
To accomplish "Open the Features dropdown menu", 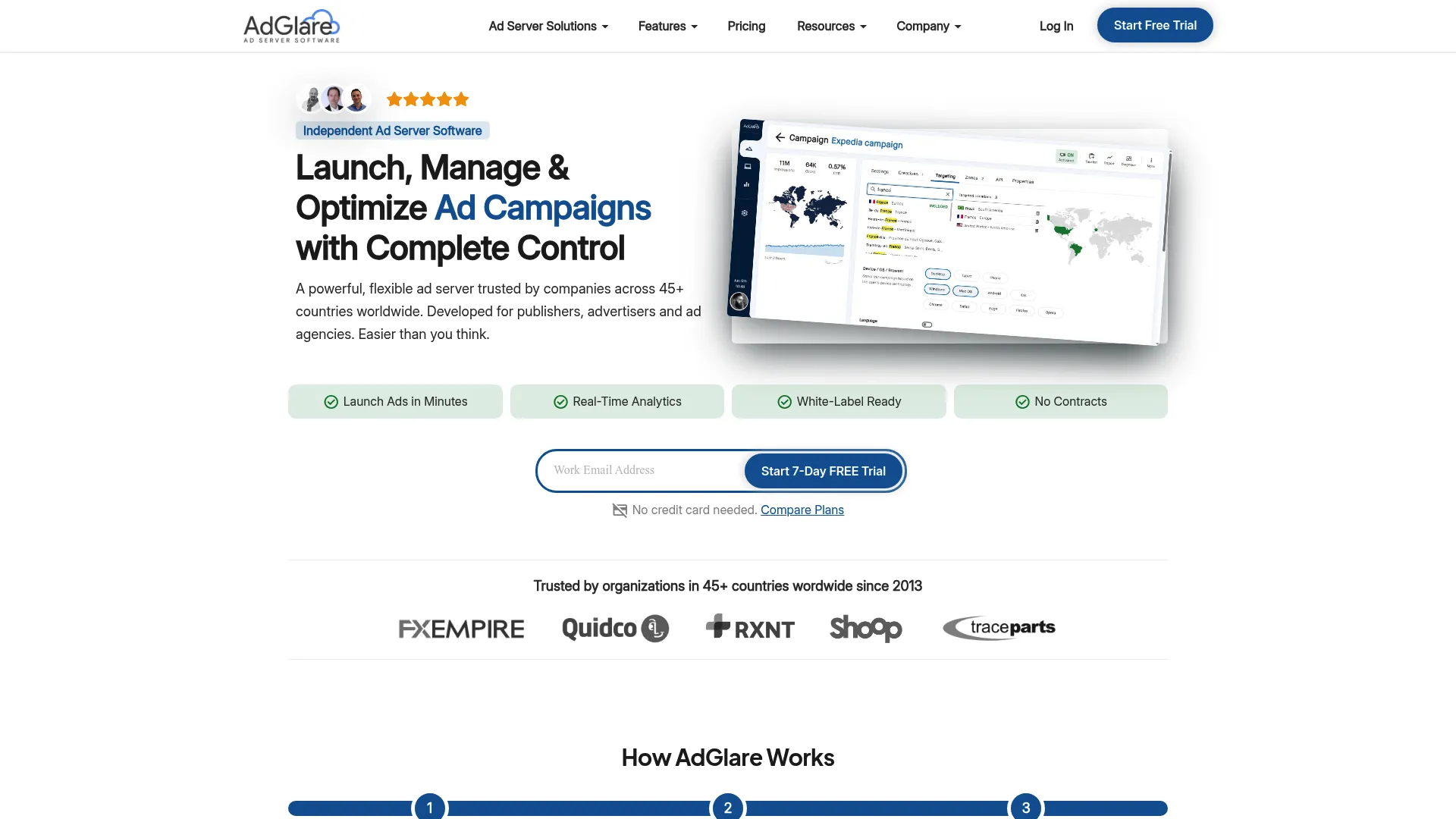I will (x=667, y=26).
